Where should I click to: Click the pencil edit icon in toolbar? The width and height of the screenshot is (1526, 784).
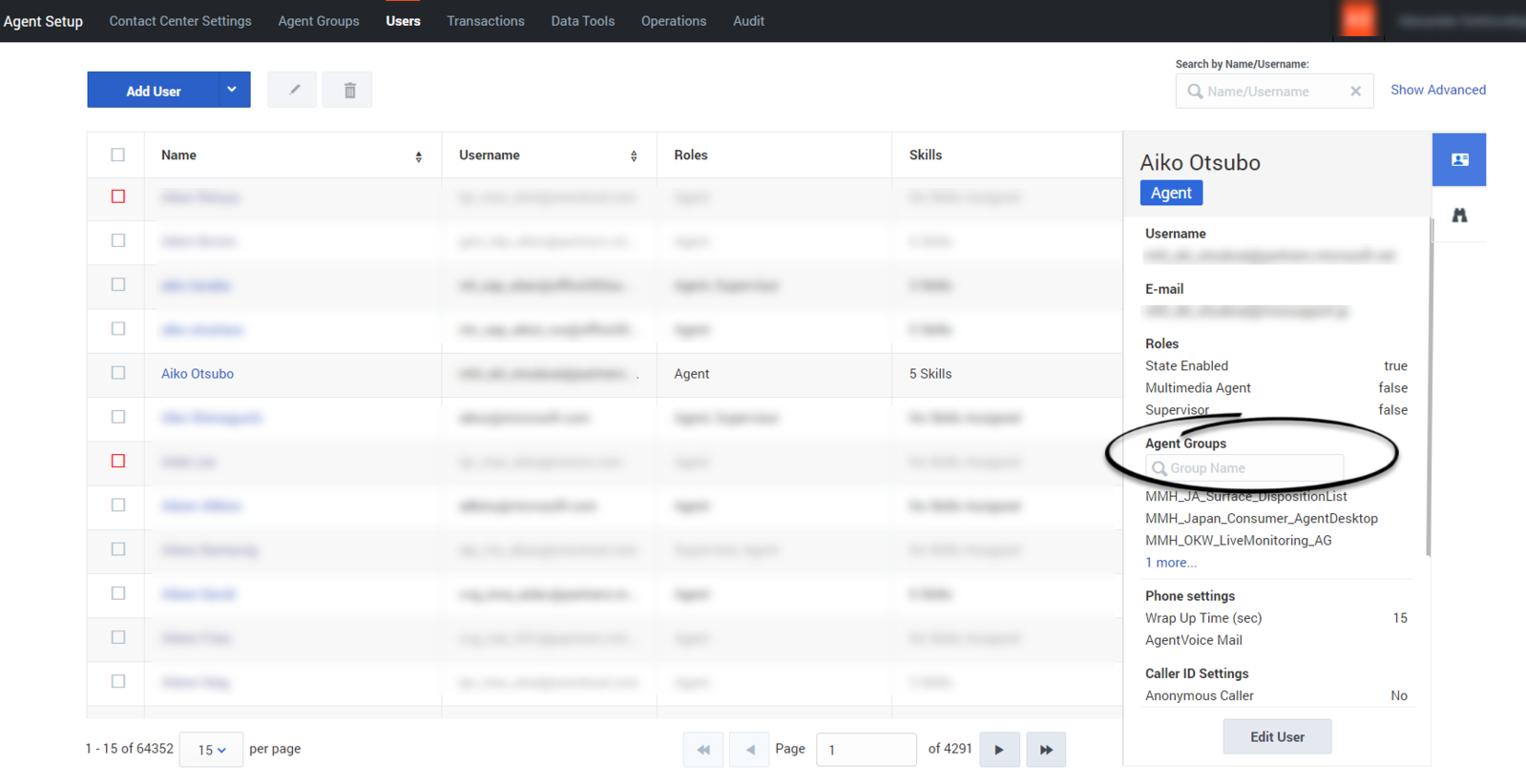(293, 90)
